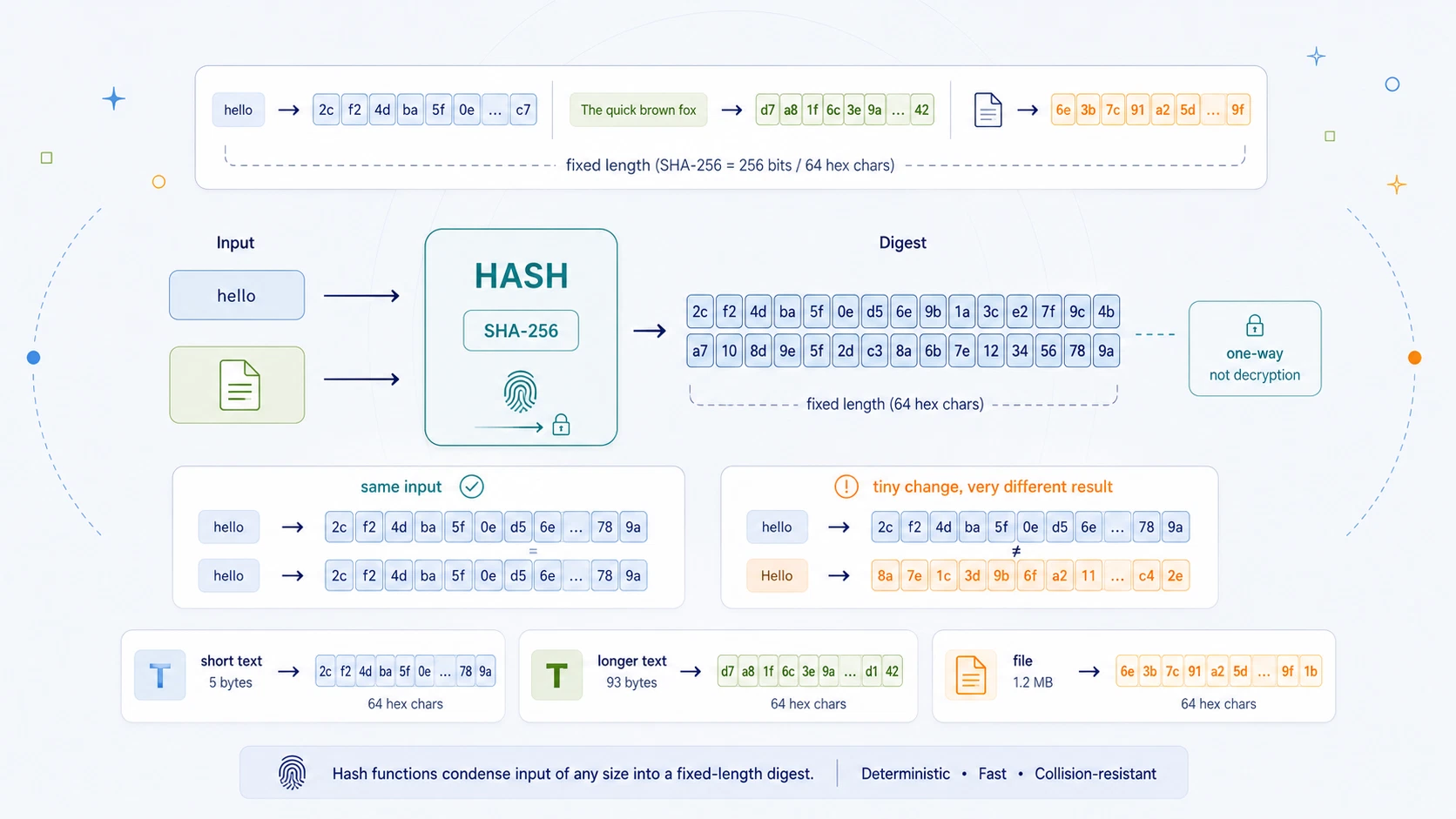Click the 'HASH' heading
This screenshot has height=819, width=1456.
click(x=521, y=276)
